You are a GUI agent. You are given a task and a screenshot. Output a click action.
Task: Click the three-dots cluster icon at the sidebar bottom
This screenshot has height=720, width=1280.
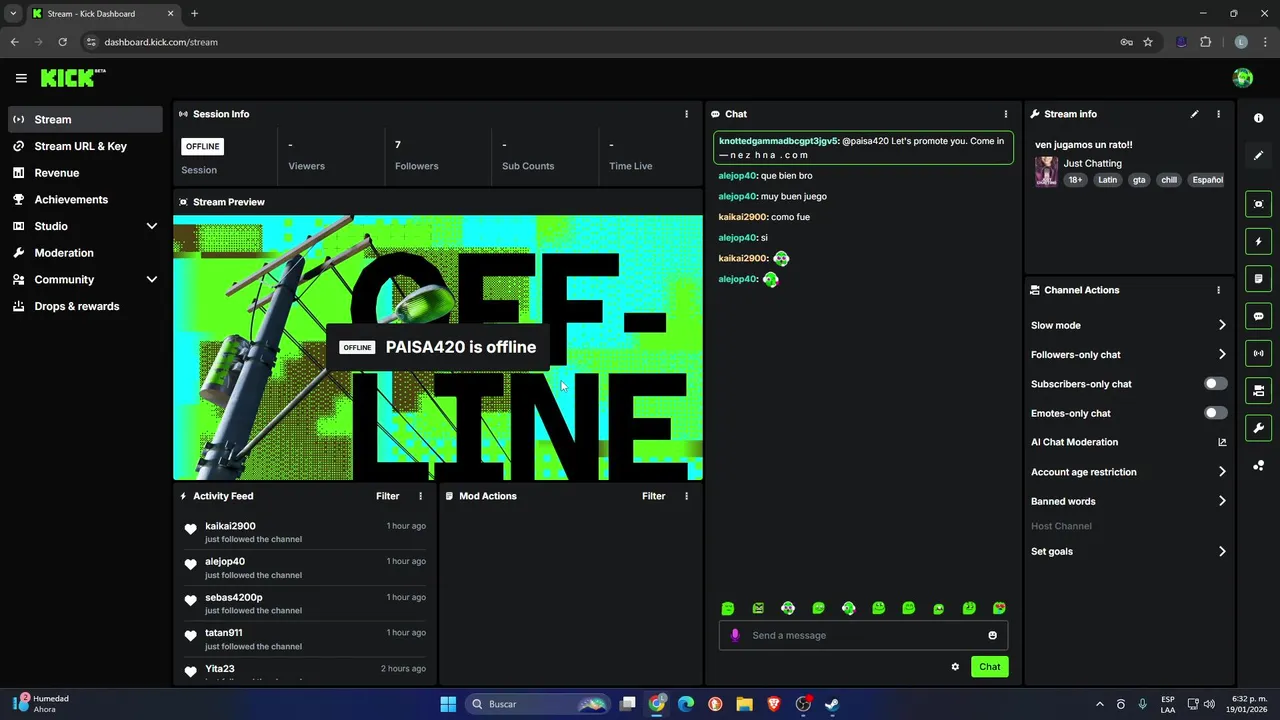tap(1258, 466)
